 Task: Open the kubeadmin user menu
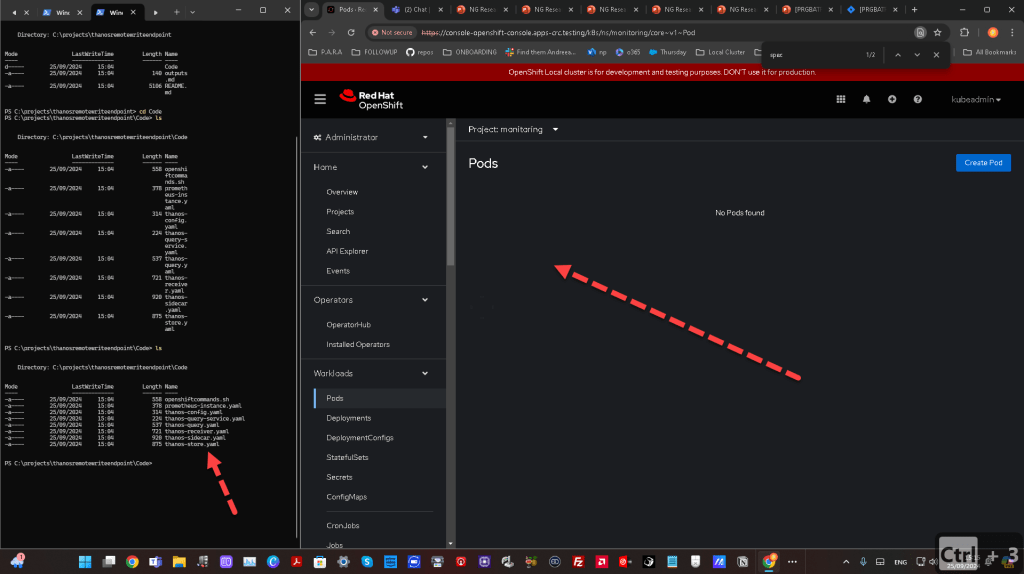[x=976, y=99]
